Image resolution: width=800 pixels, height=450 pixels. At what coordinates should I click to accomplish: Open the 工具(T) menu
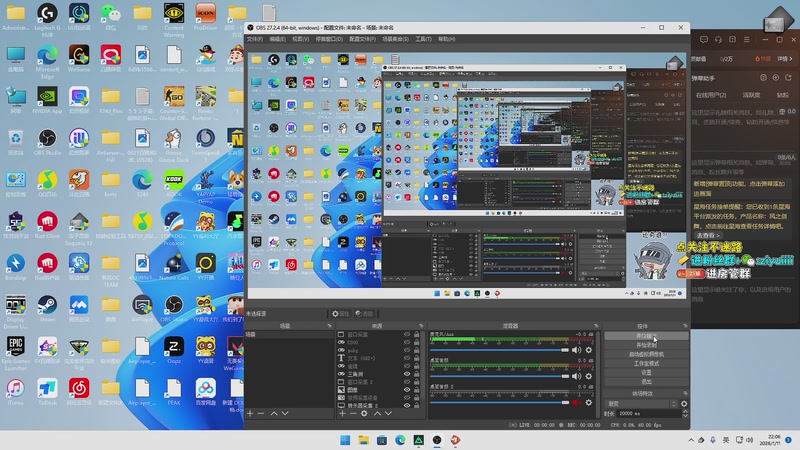coord(423,39)
